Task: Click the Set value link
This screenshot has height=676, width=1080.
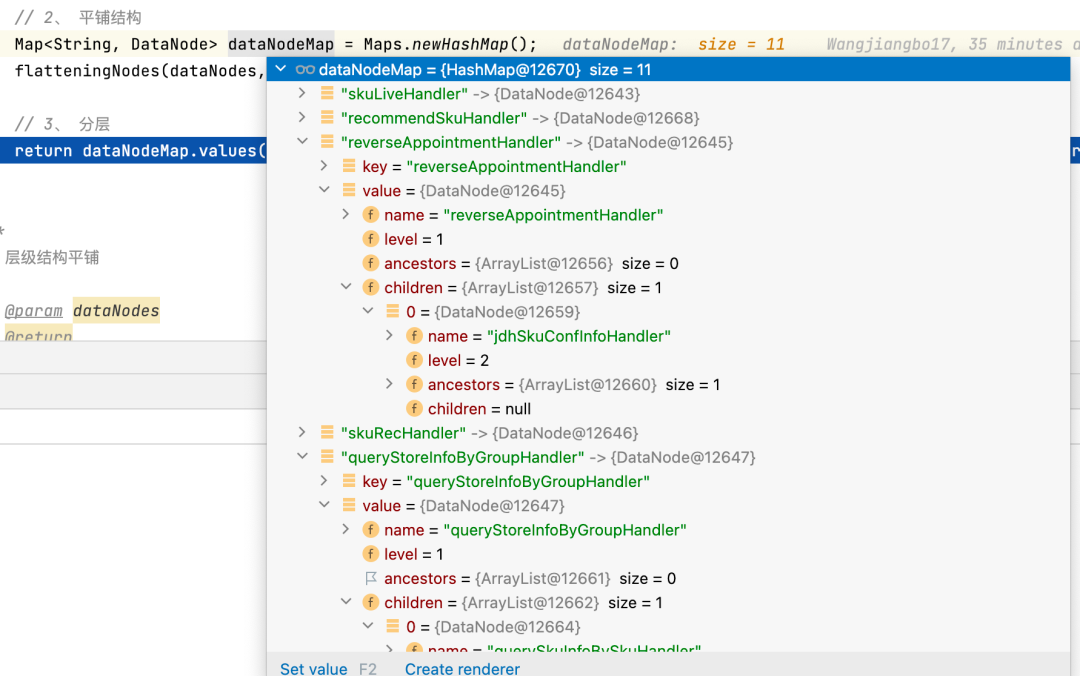Action: click(x=313, y=668)
